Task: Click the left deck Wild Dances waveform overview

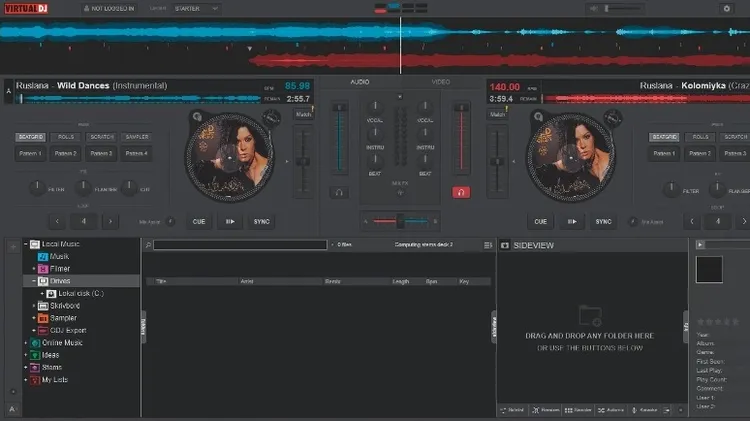Action: [141, 99]
